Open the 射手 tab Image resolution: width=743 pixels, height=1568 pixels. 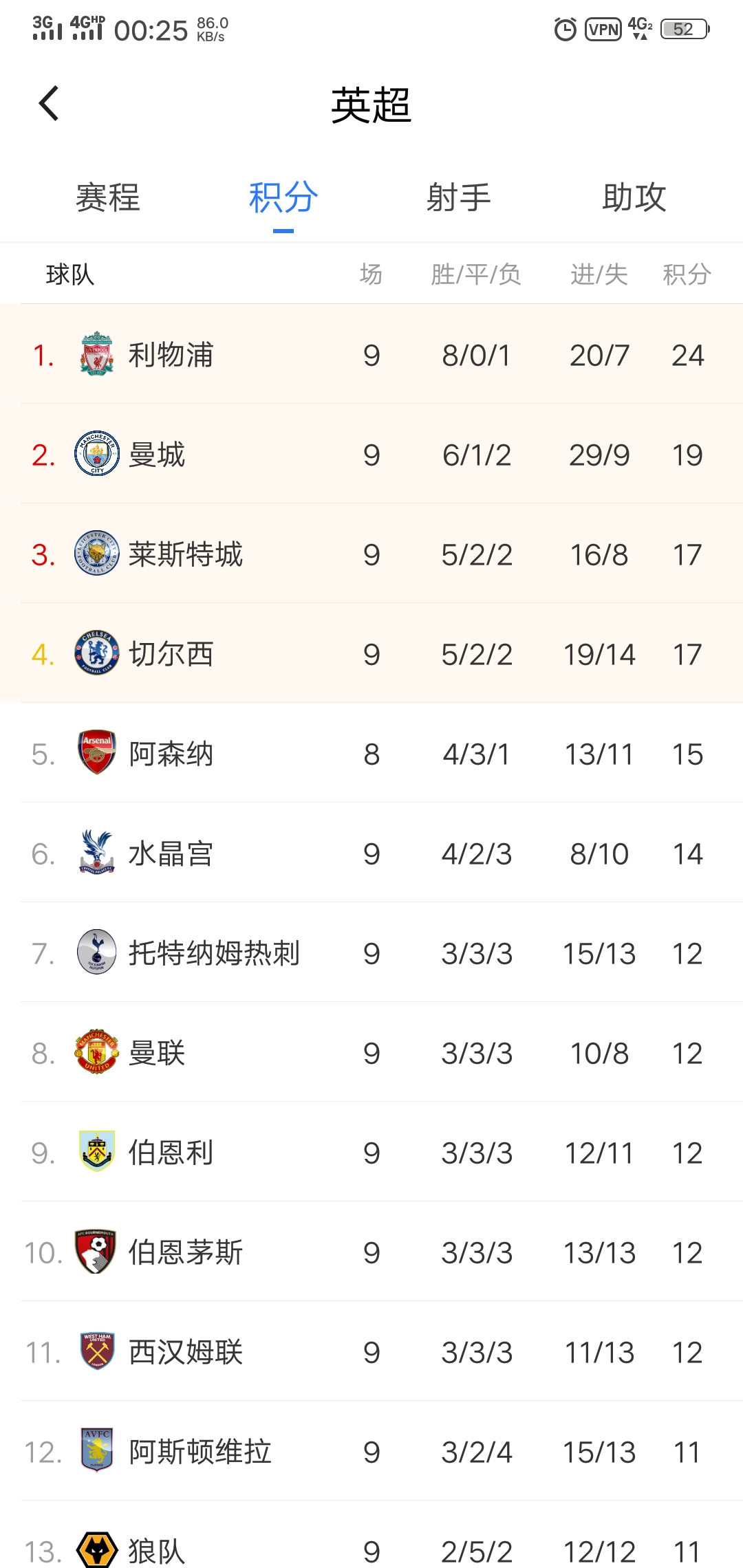(458, 198)
